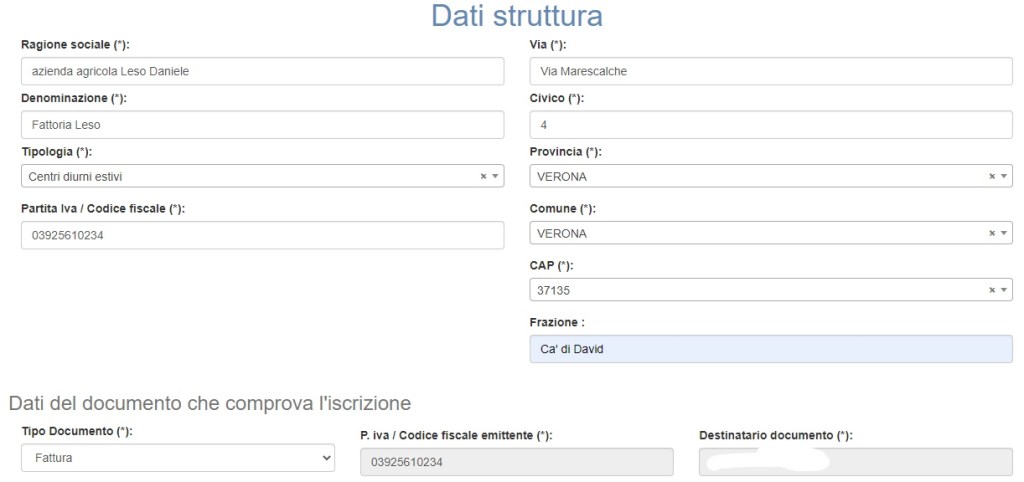The image size is (1024, 482).
Task: Open the Tipo Documento select box
Action: click(x=178, y=457)
